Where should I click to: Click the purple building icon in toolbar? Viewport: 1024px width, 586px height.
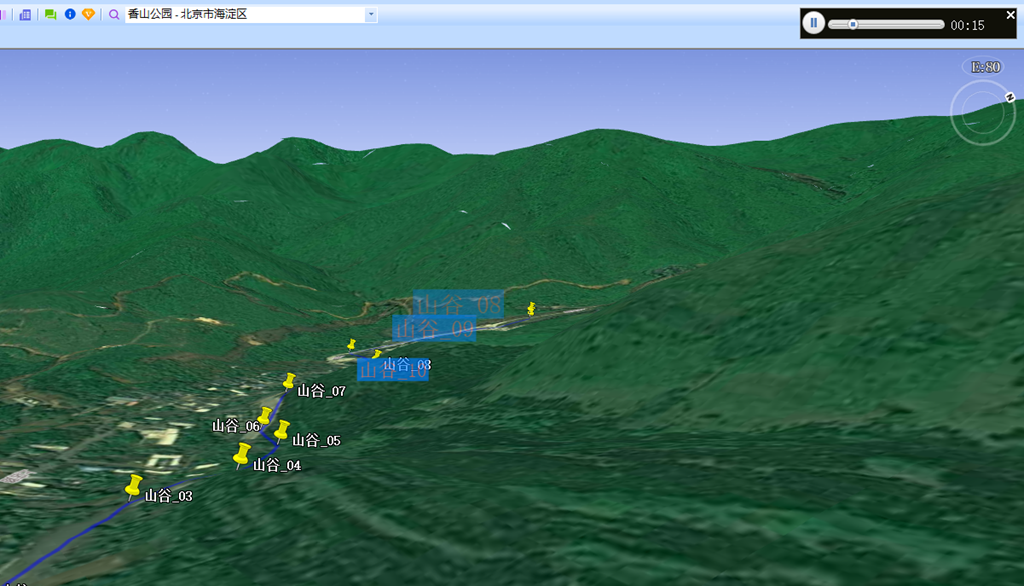point(25,14)
